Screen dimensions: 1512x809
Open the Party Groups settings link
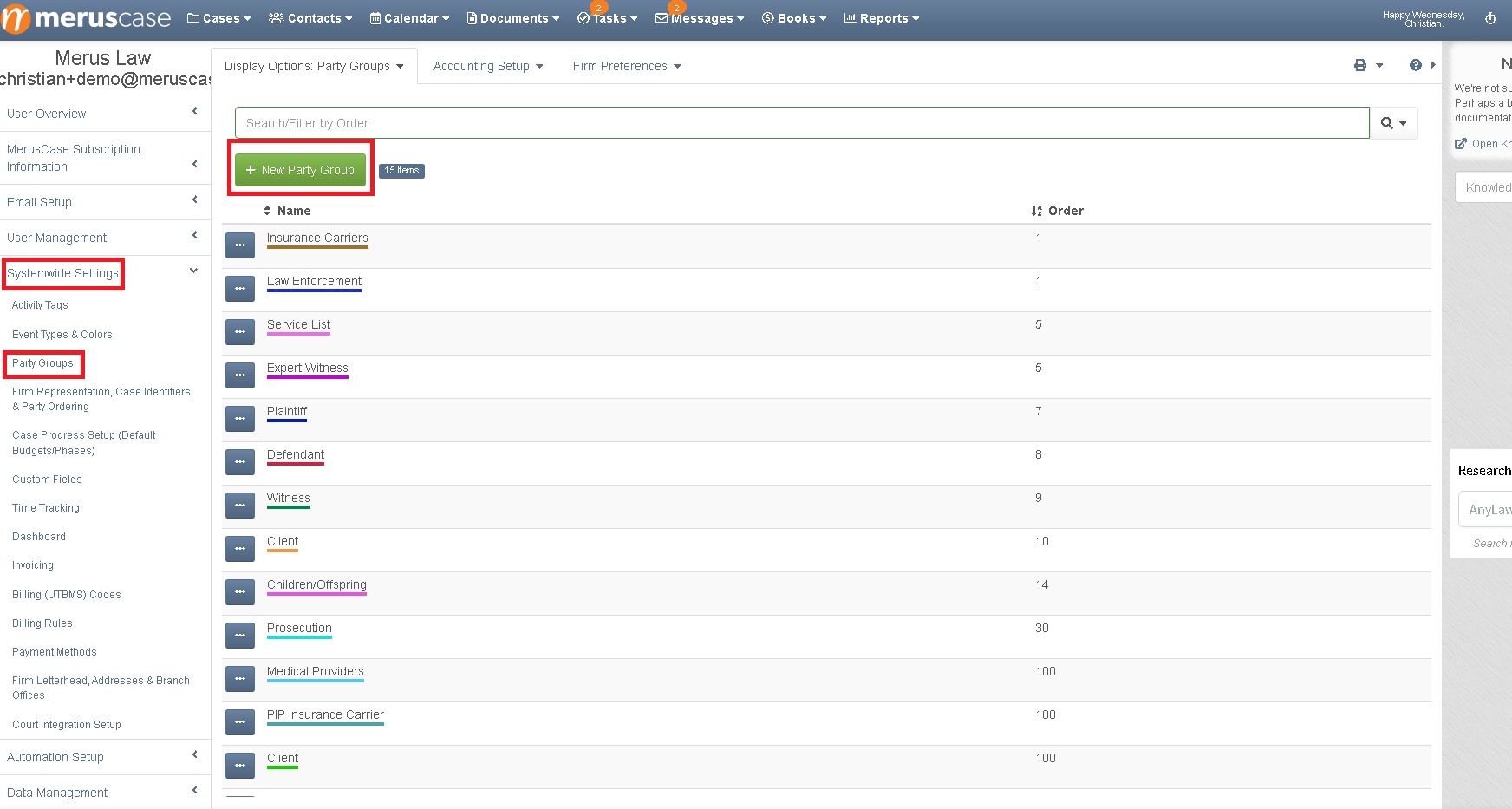click(x=42, y=363)
